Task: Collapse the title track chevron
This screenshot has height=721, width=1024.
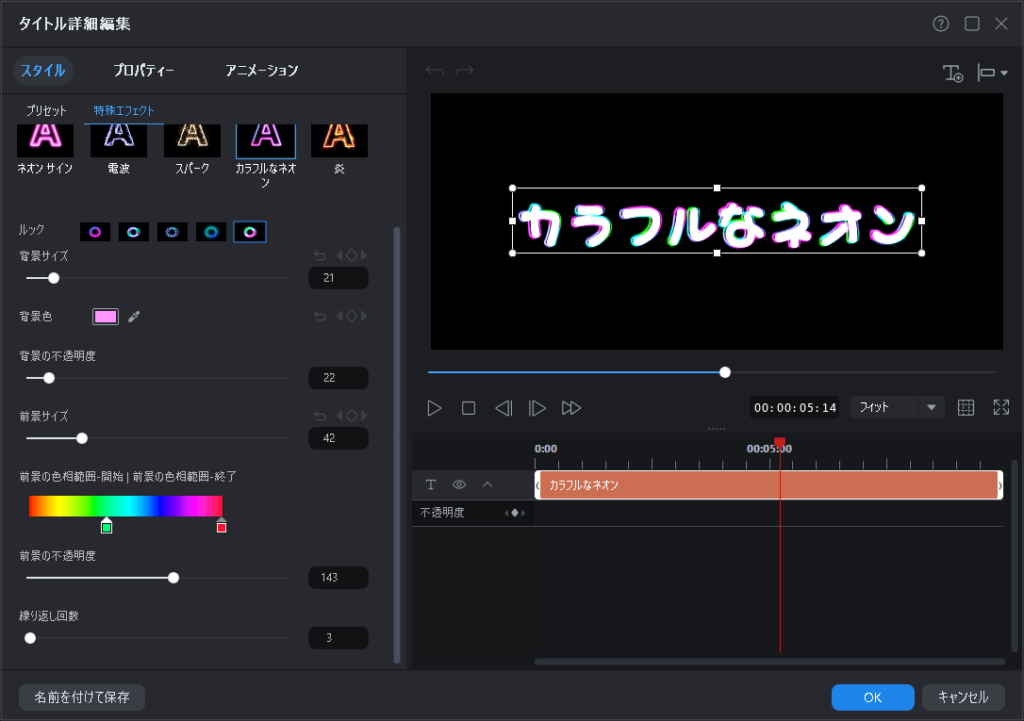Action: [488, 485]
